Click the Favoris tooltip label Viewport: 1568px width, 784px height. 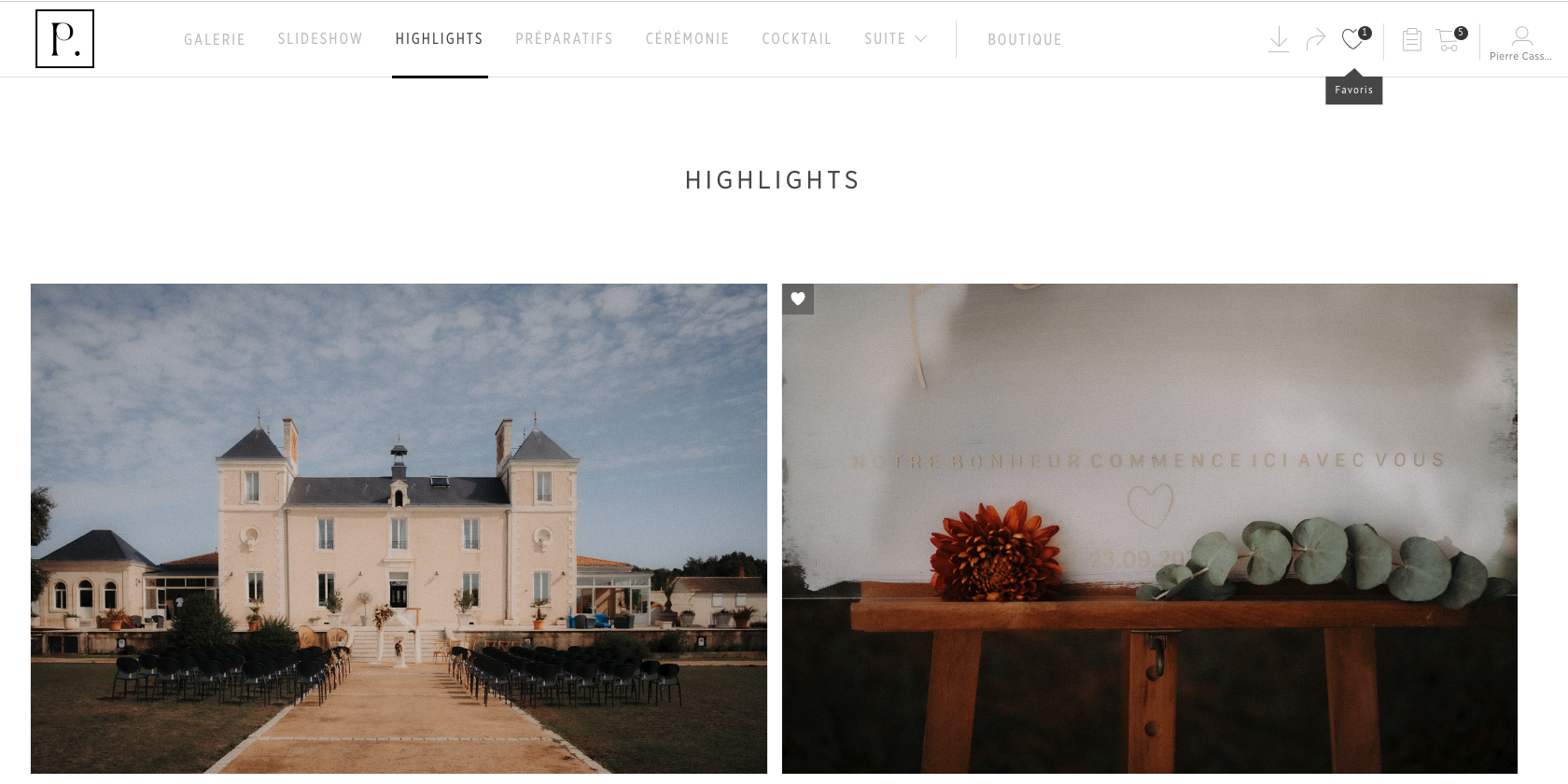pos(1354,90)
